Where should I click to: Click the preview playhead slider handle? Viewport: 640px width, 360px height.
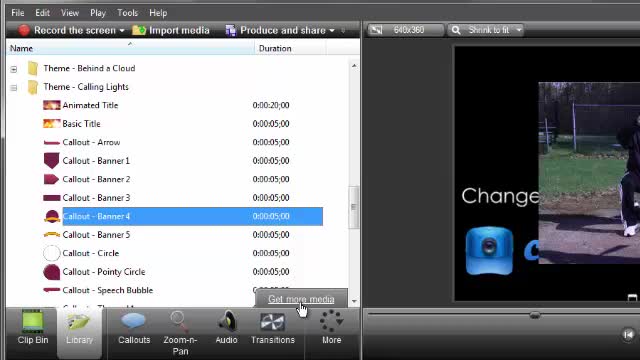pos(535,315)
